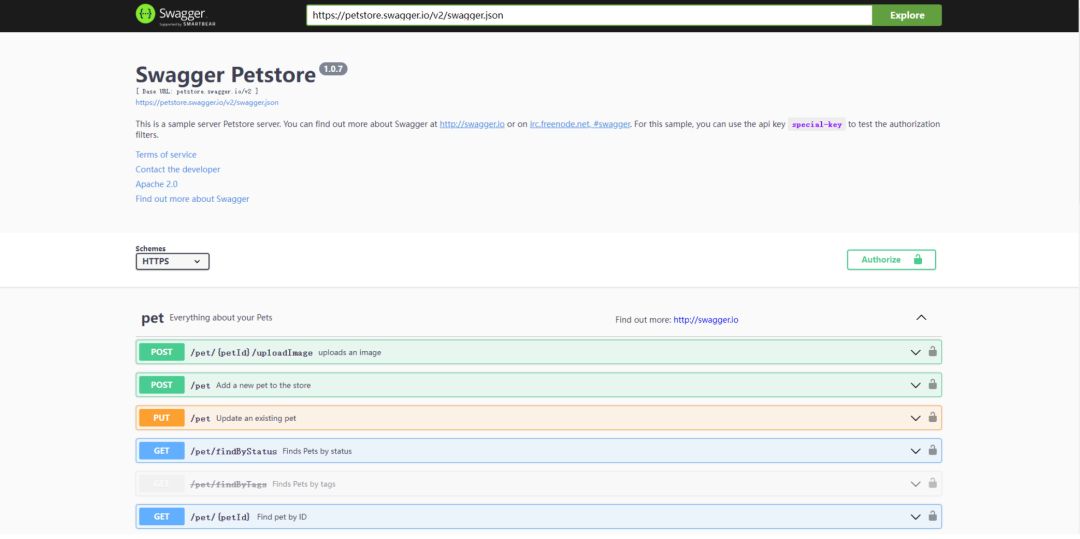Click lock icon on uploadImage POST row
This screenshot has height=539, width=1080.
[933, 352]
